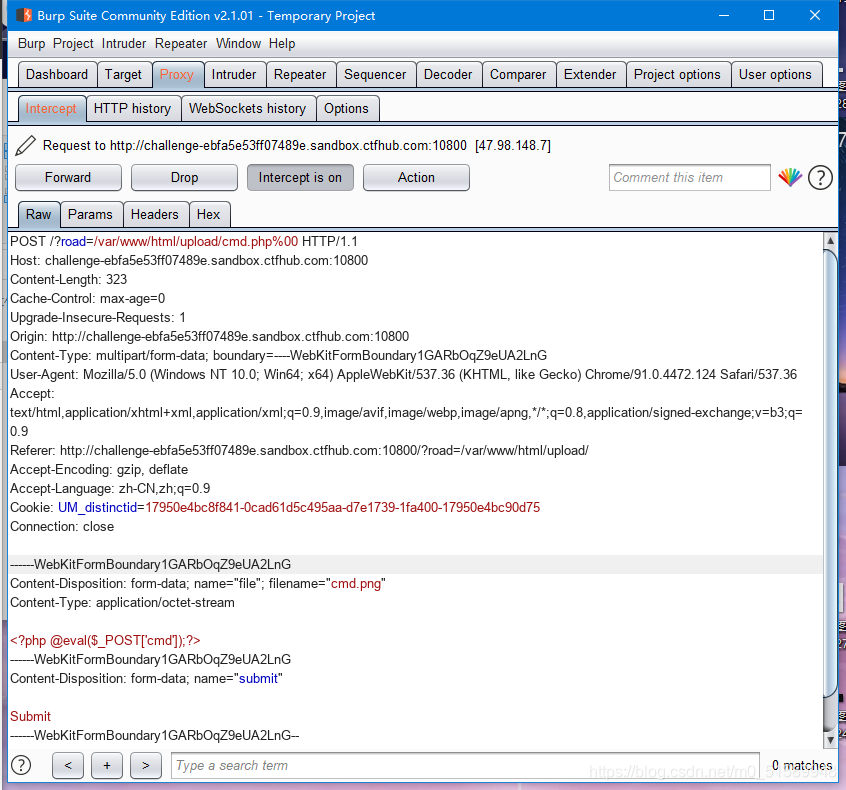Click the Cookie UM_distinctid header line

point(275,507)
